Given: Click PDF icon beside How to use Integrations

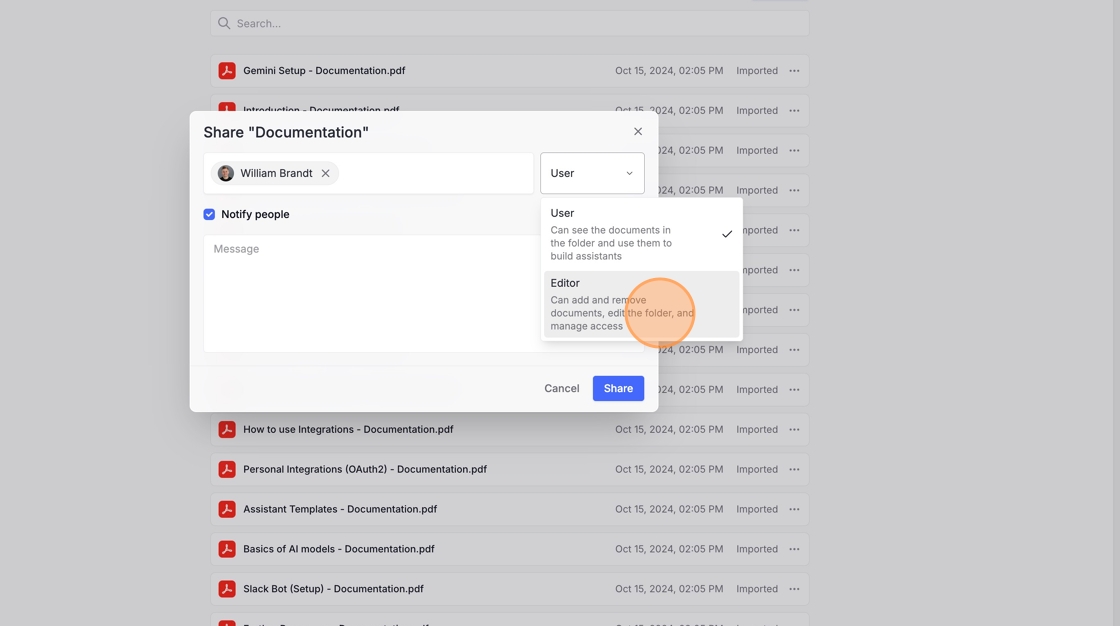Looking at the screenshot, I should tap(227, 430).
